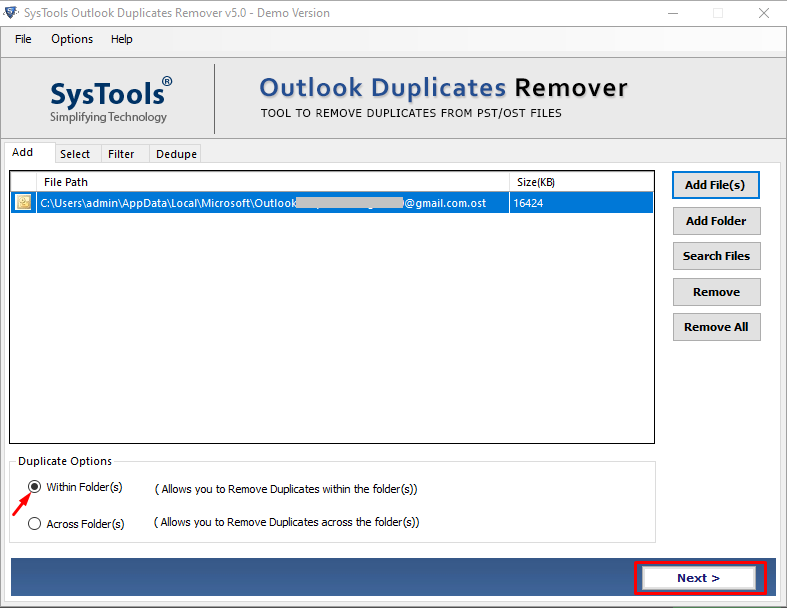Close the Outlook Duplicates Remover window

(x=764, y=13)
